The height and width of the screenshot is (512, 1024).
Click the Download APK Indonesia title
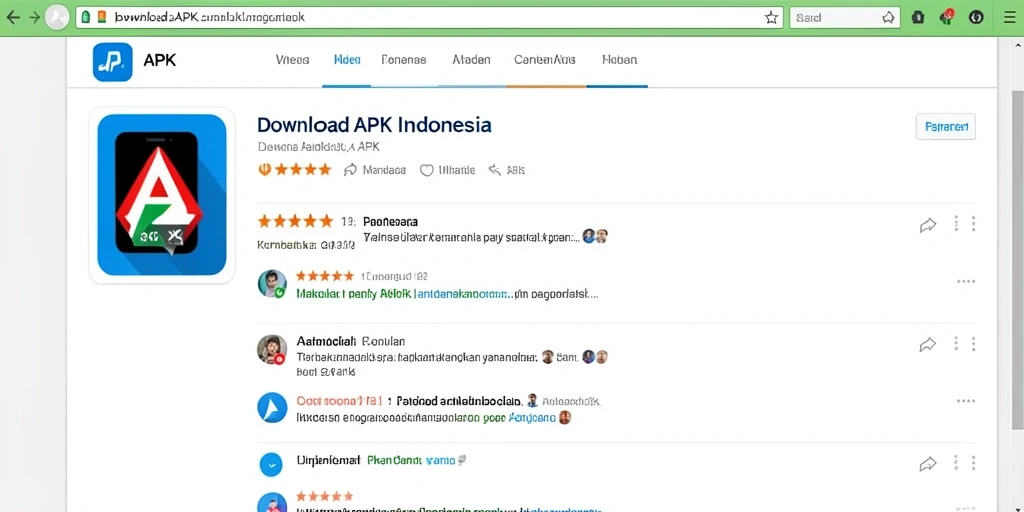374,125
